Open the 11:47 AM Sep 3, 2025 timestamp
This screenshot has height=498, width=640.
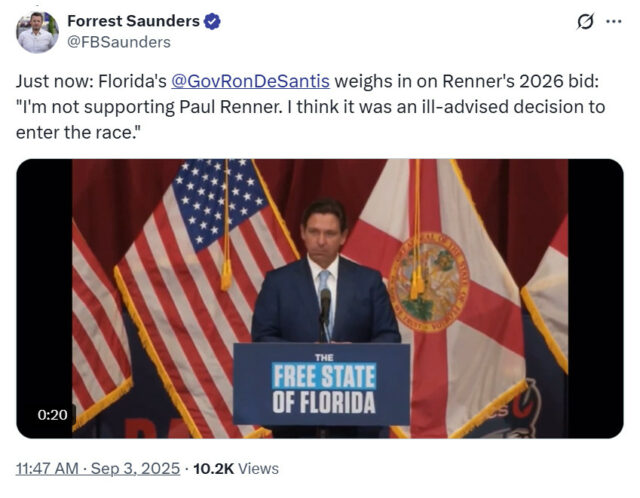coord(98,468)
